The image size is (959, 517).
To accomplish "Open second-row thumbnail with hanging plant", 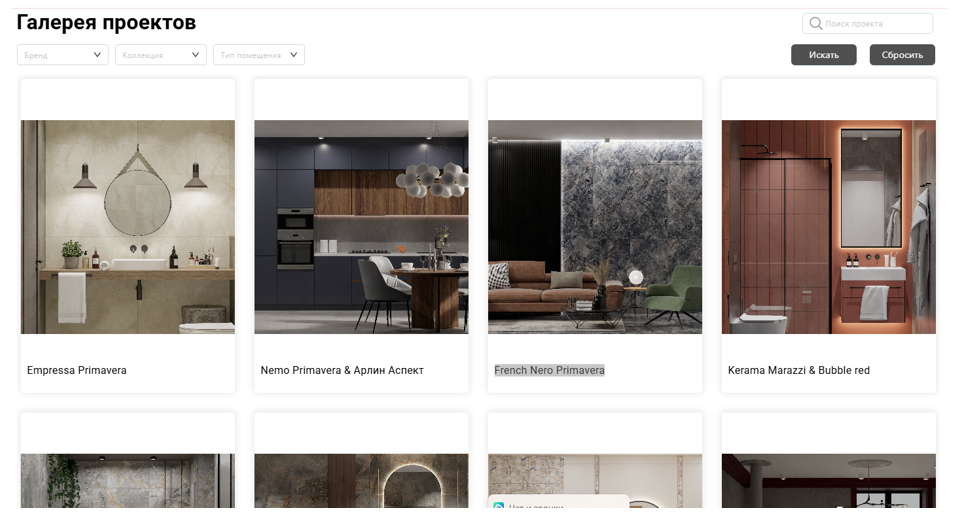I will coord(128,481).
